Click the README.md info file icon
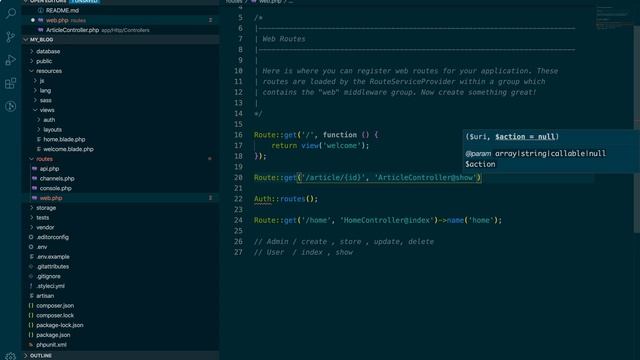The image size is (640, 360). click(x=40, y=10)
